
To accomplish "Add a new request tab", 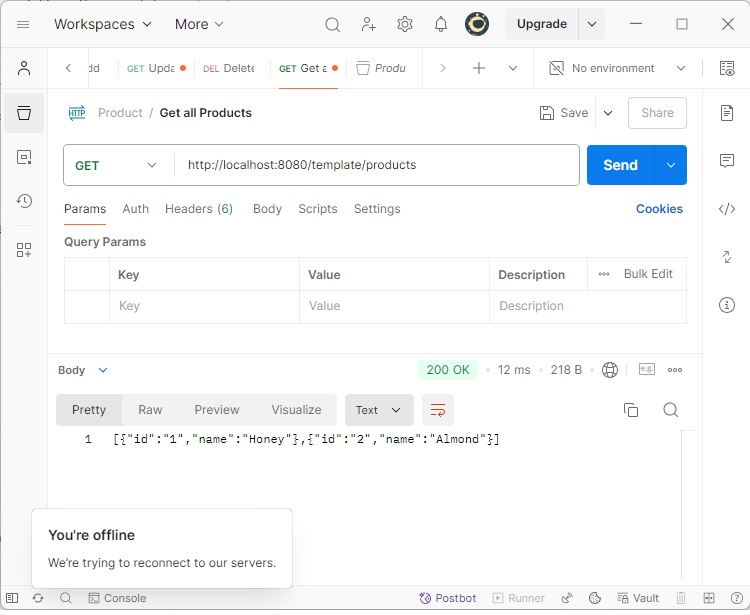I will (479, 68).
